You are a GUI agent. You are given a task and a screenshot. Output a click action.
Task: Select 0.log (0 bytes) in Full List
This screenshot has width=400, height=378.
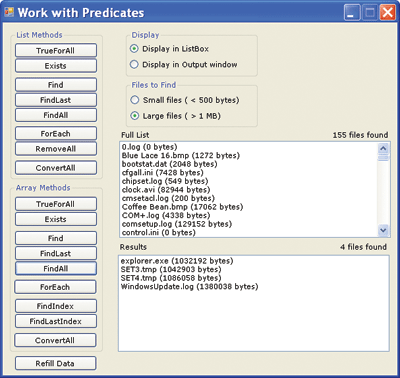pos(249,147)
